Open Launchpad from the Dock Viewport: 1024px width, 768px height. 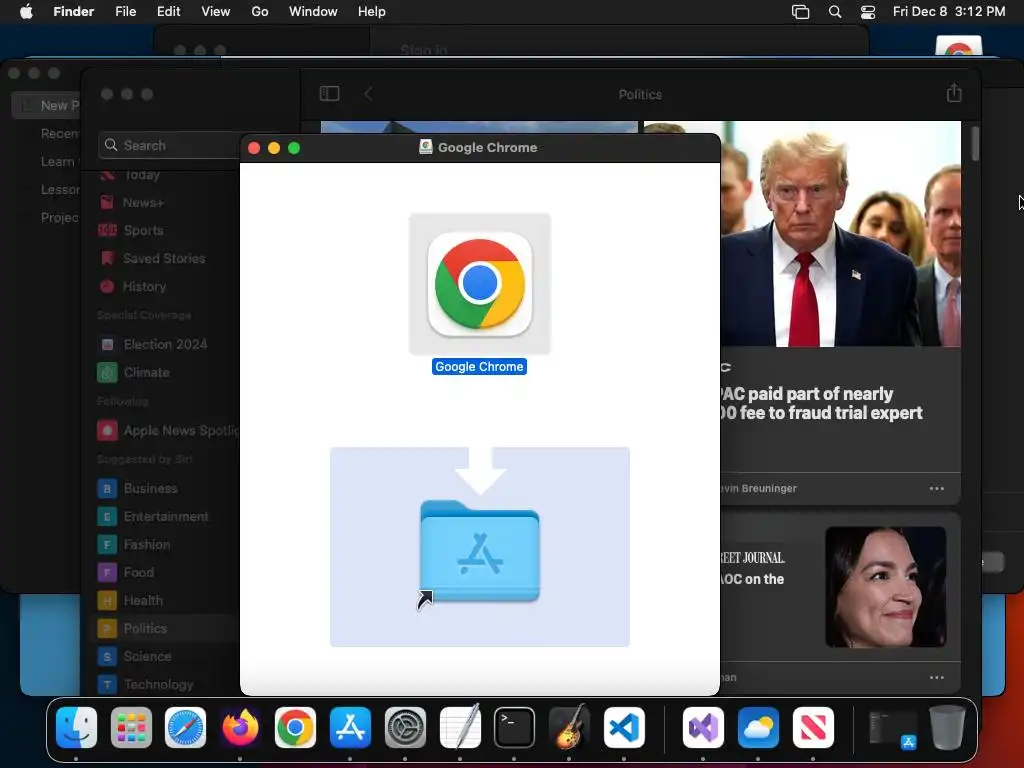tap(131, 727)
